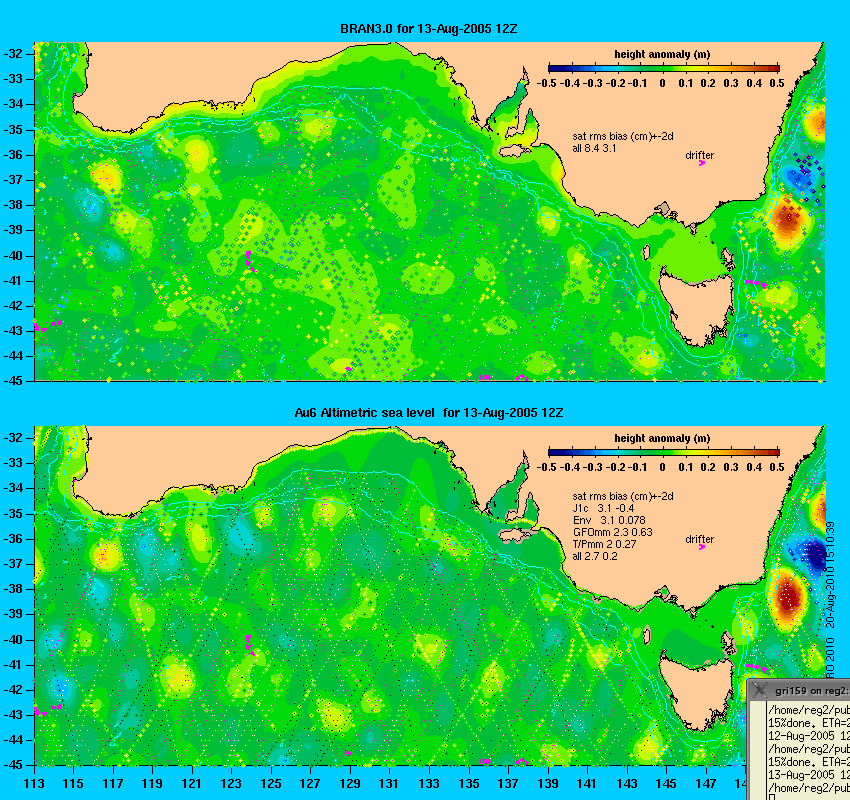Click the -32 latitude label of BRAN3.0 plot
The width and height of the screenshot is (850, 800).
14,54
